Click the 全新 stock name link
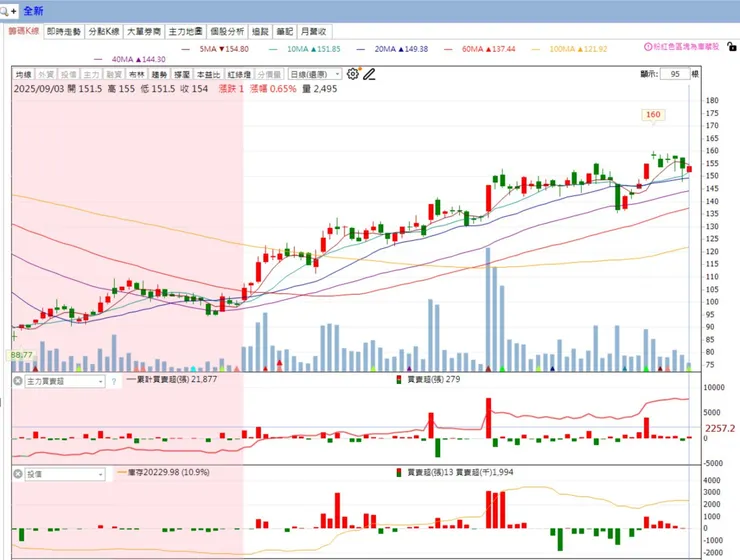Image resolution: width=740 pixels, height=560 pixels. click(x=34, y=11)
